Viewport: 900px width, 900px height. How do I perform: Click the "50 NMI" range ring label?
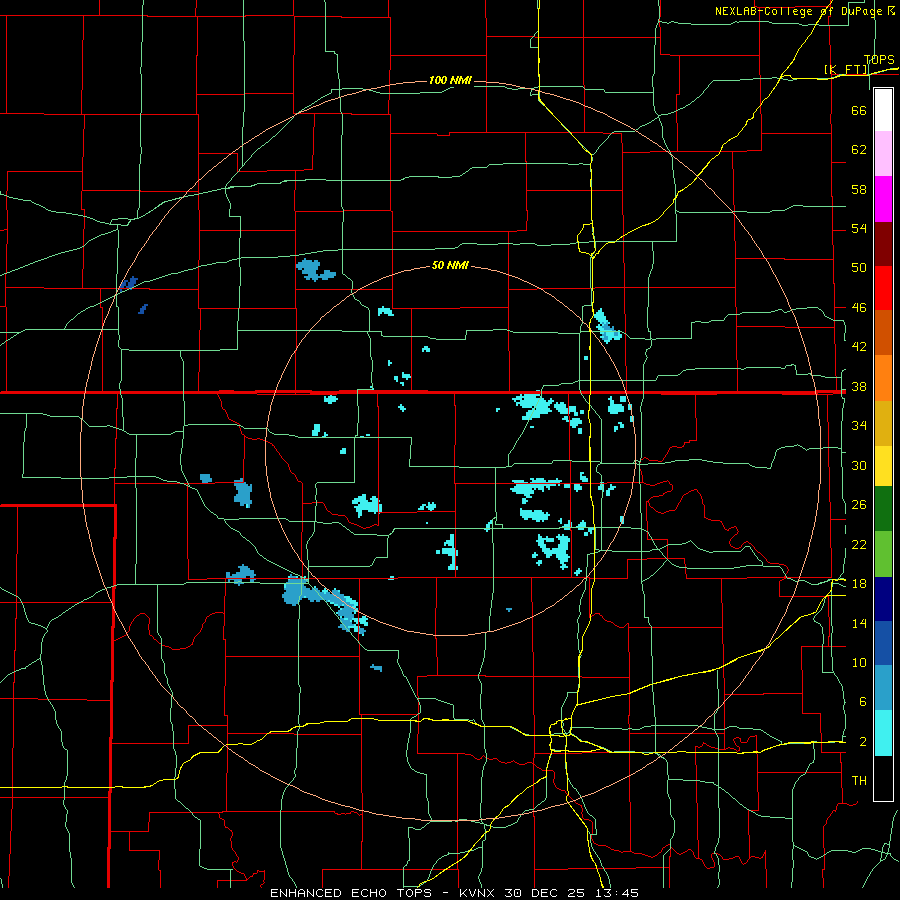(x=450, y=265)
